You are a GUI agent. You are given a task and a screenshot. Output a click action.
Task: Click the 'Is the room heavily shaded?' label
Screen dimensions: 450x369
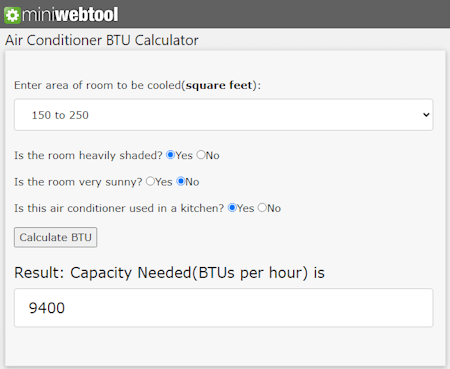click(x=88, y=155)
